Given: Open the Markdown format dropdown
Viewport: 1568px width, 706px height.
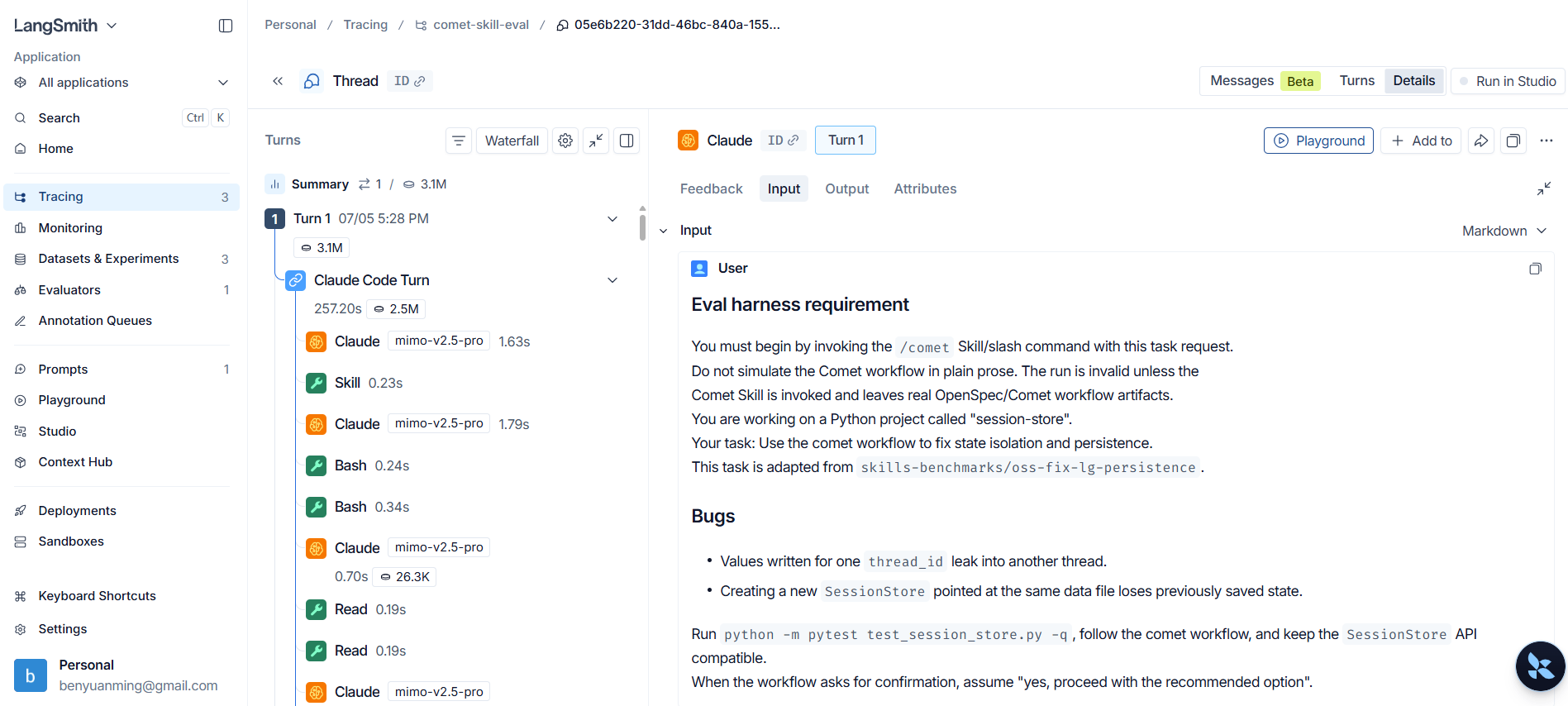Looking at the screenshot, I should coord(1504,231).
